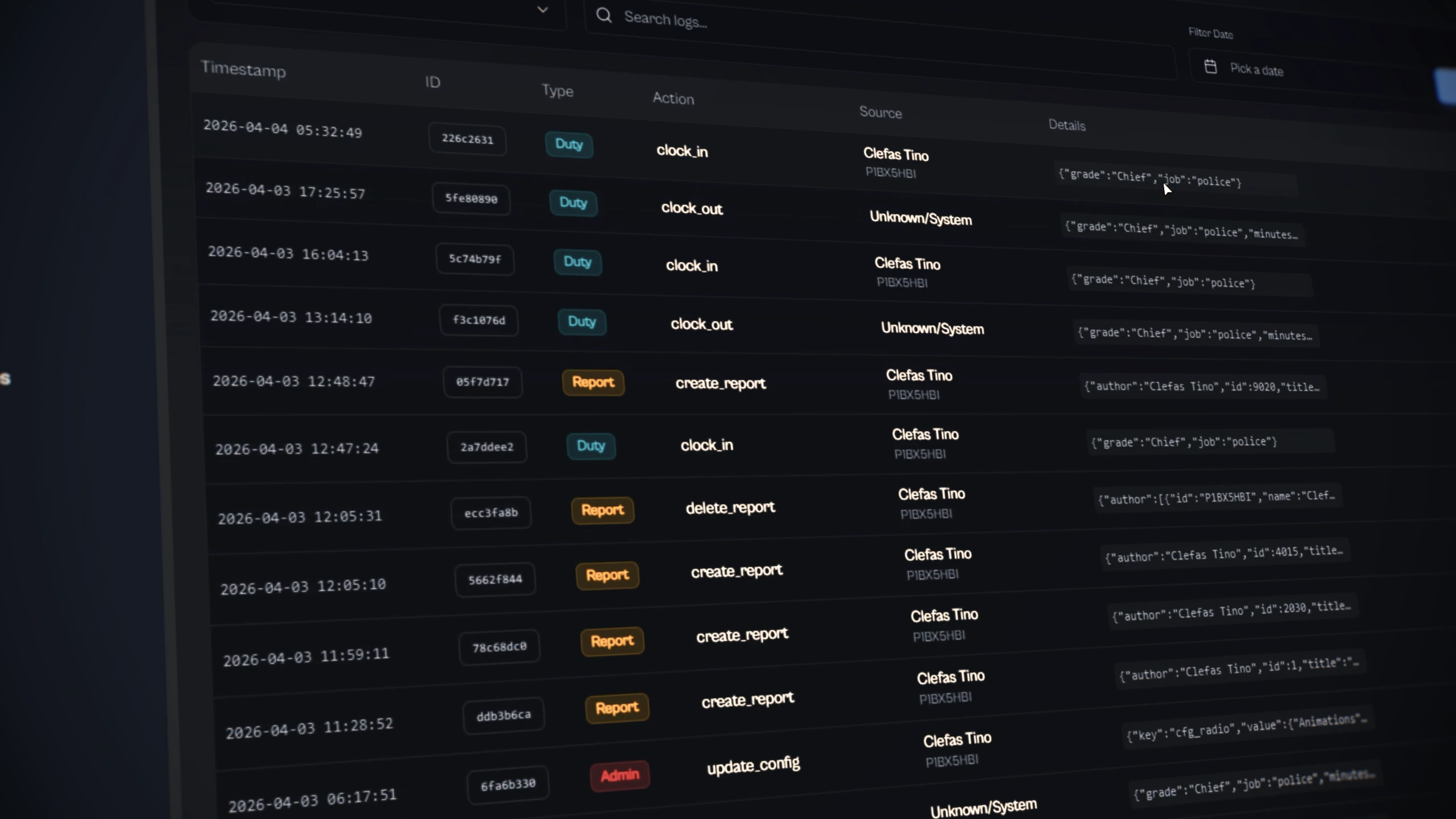Click ID chip ecc3fa8b
1456x819 pixels.
tap(491, 513)
